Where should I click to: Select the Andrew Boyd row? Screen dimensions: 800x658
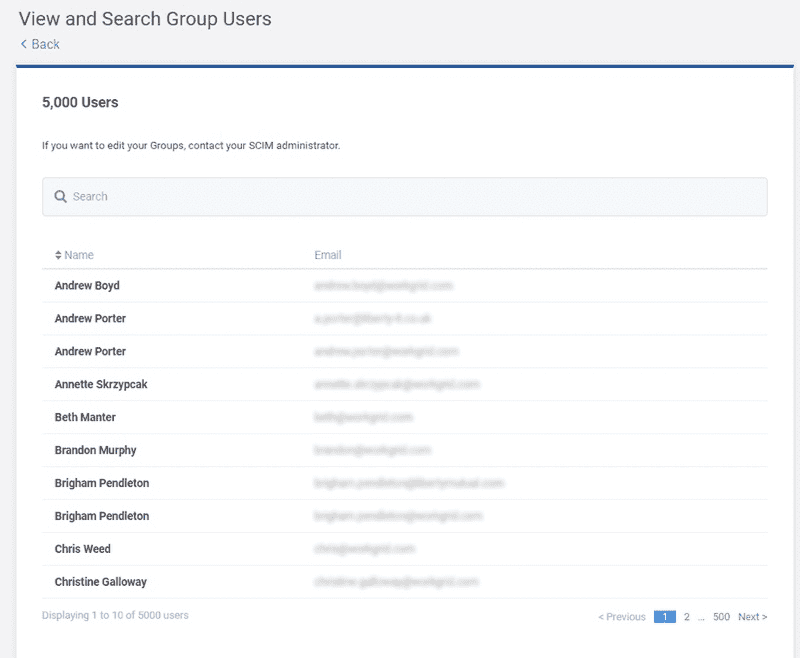coord(405,286)
